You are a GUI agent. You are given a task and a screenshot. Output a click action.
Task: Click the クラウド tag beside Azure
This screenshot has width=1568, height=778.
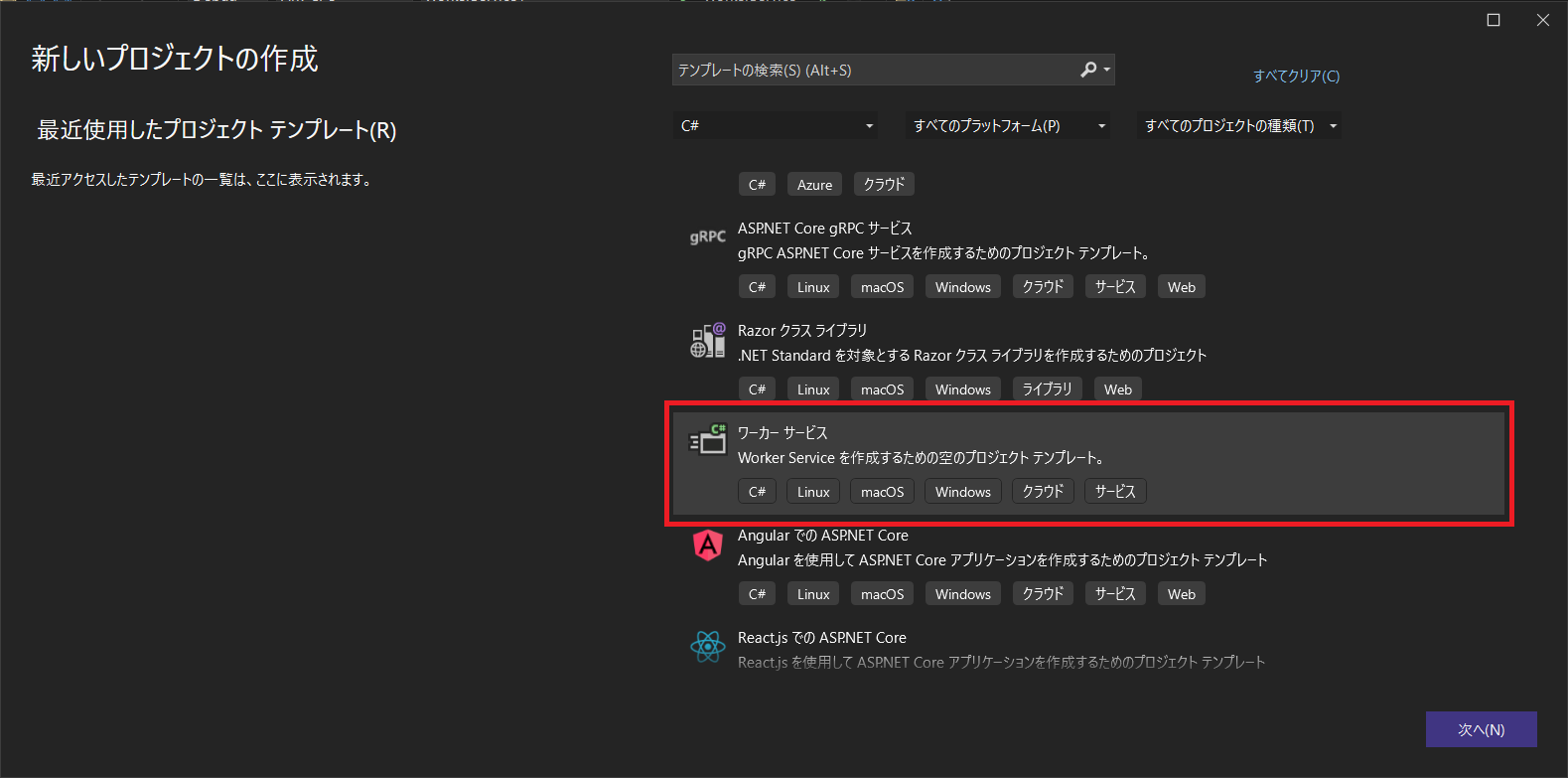tap(884, 185)
